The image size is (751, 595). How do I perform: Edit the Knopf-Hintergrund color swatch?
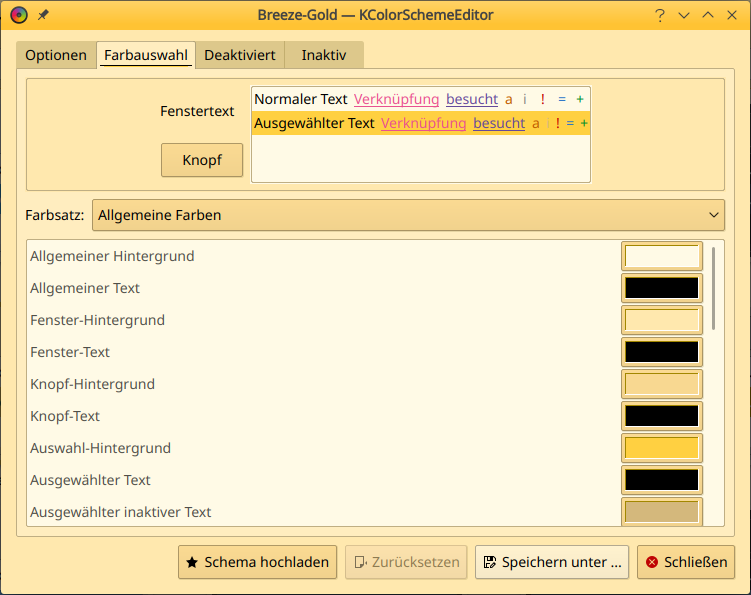662,384
